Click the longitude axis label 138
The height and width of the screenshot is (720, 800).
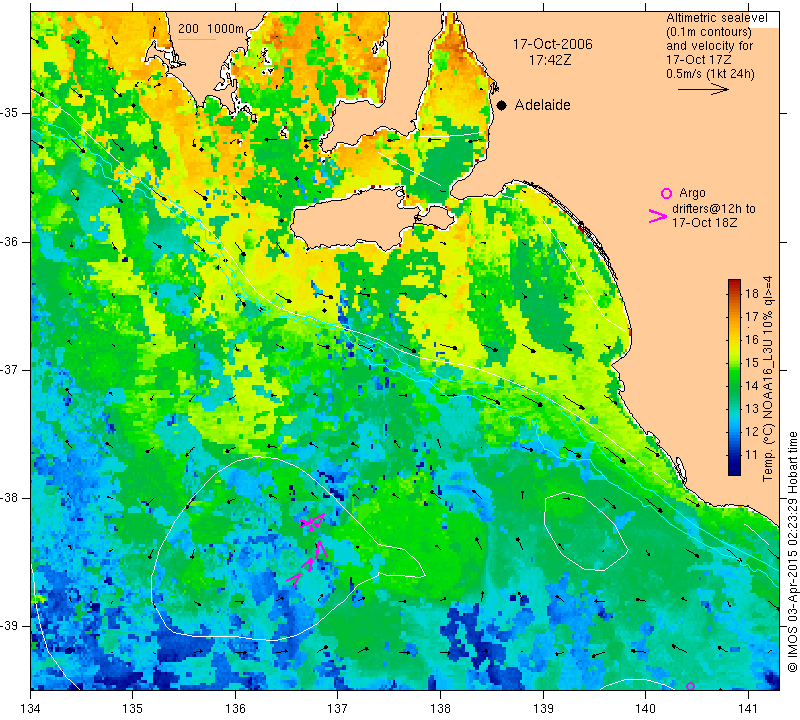[440, 709]
